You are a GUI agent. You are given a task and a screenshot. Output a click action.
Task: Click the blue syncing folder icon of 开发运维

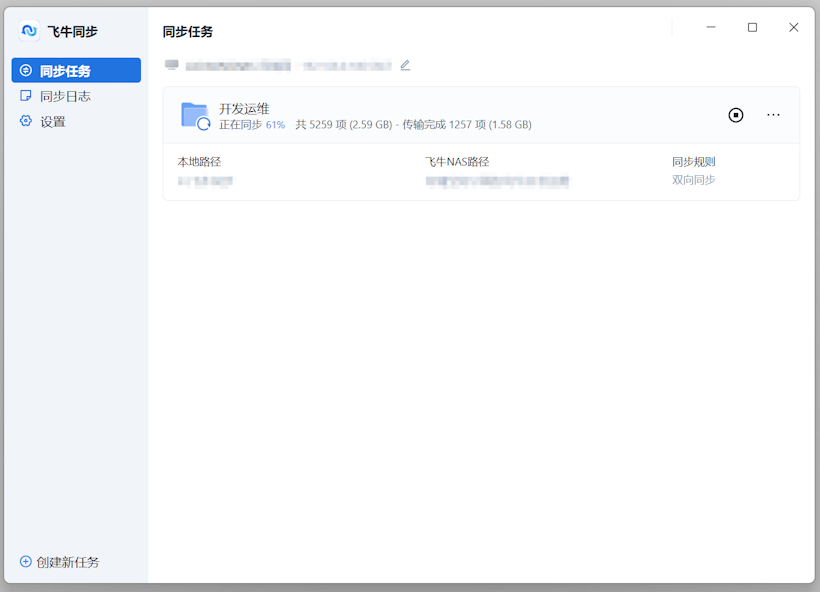[x=195, y=115]
